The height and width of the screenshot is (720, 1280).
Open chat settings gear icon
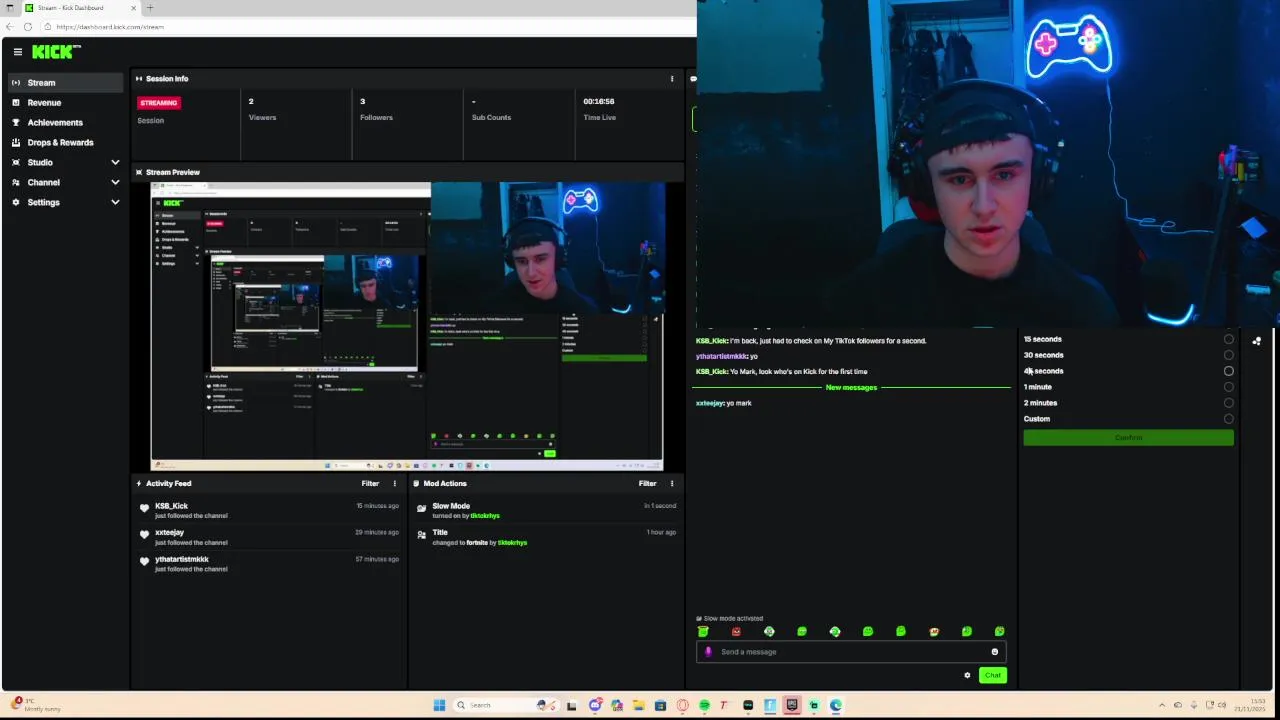(x=967, y=676)
